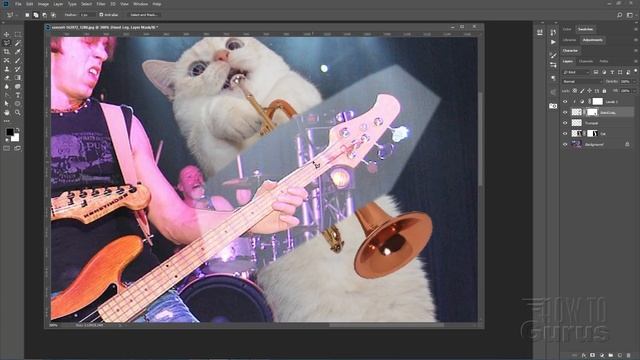Select the Crop tool

[x=7, y=52]
